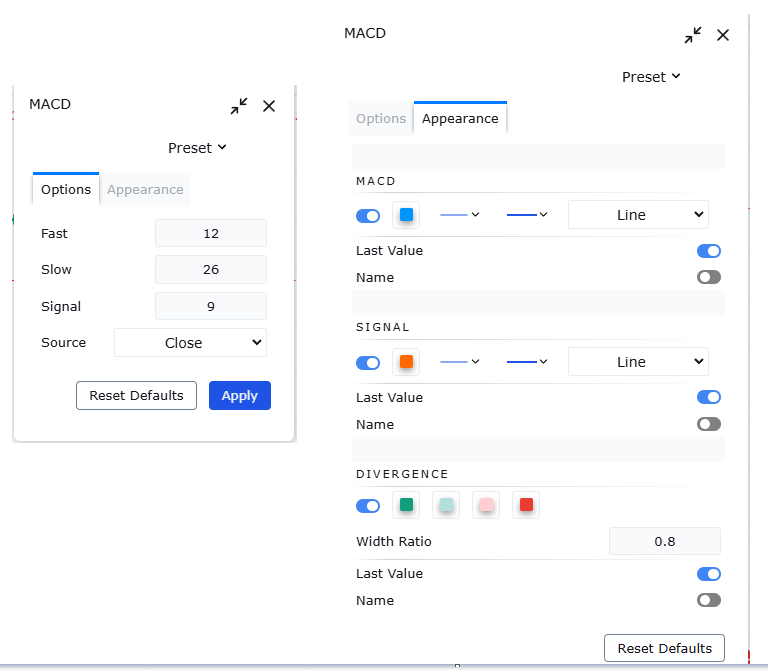Collapse the right MACD appearance panel
This screenshot has height=670, width=768.
click(x=693, y=35)
